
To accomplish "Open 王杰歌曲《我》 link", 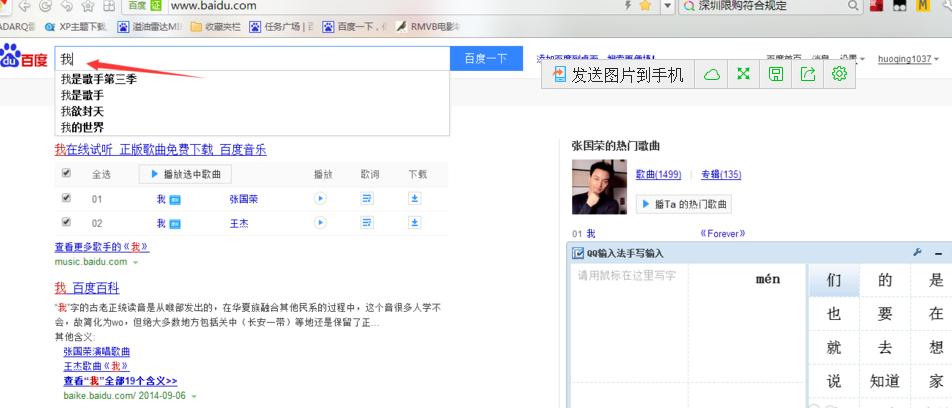I will (96, 366).
